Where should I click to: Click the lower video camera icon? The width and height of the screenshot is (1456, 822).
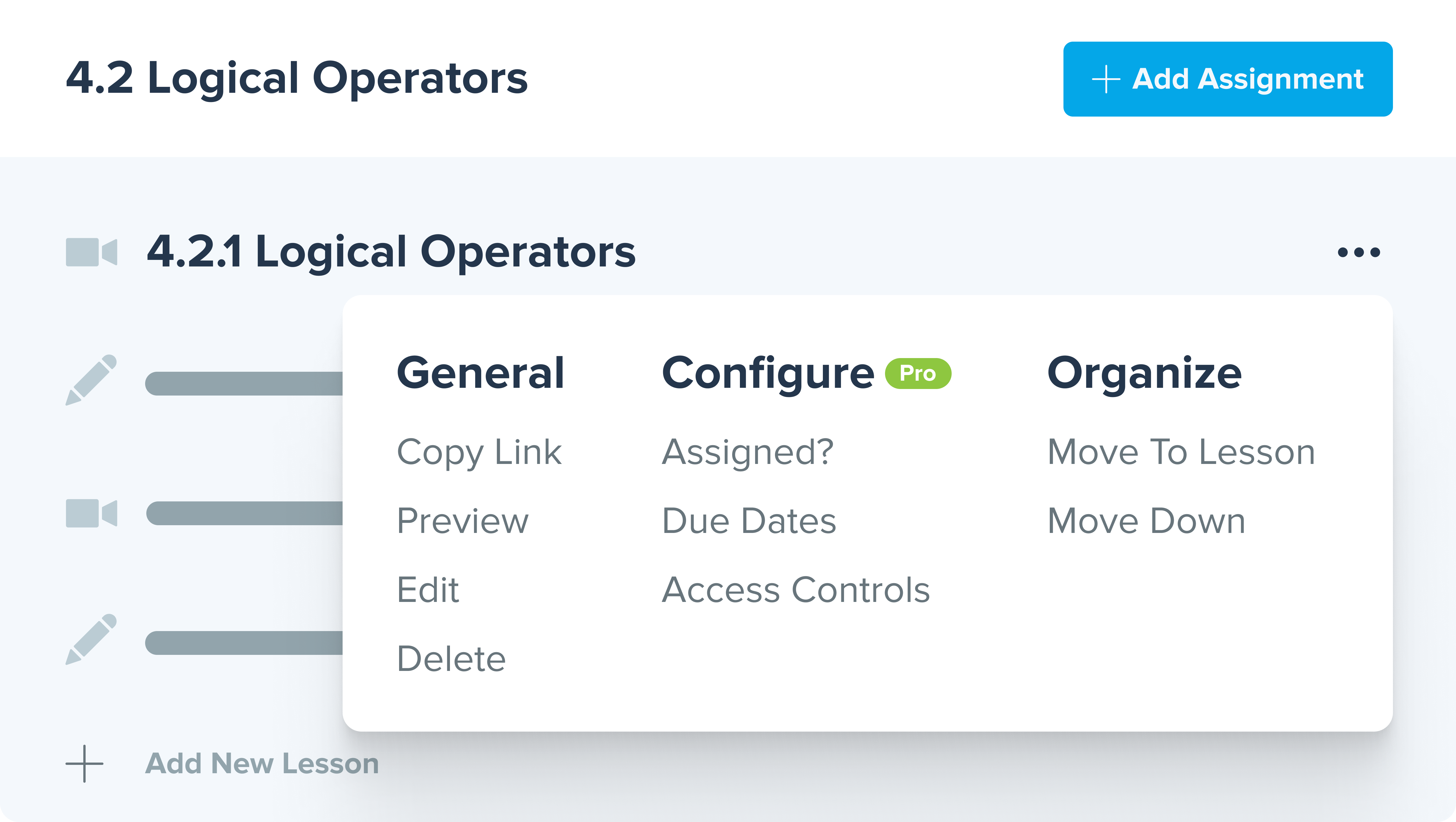pyautogui.click(x=92, y=513)
